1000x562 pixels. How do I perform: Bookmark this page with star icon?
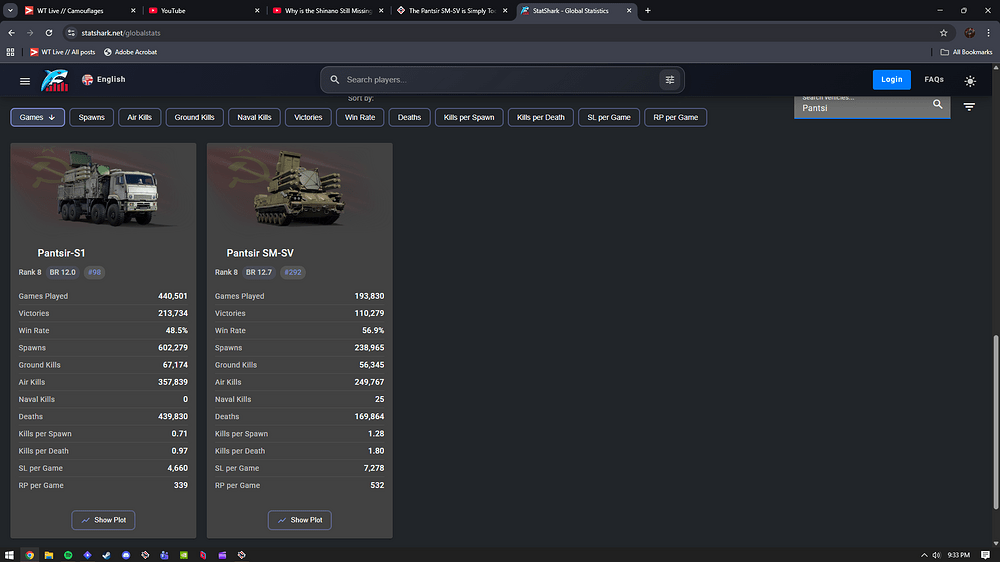pos(943,33)
